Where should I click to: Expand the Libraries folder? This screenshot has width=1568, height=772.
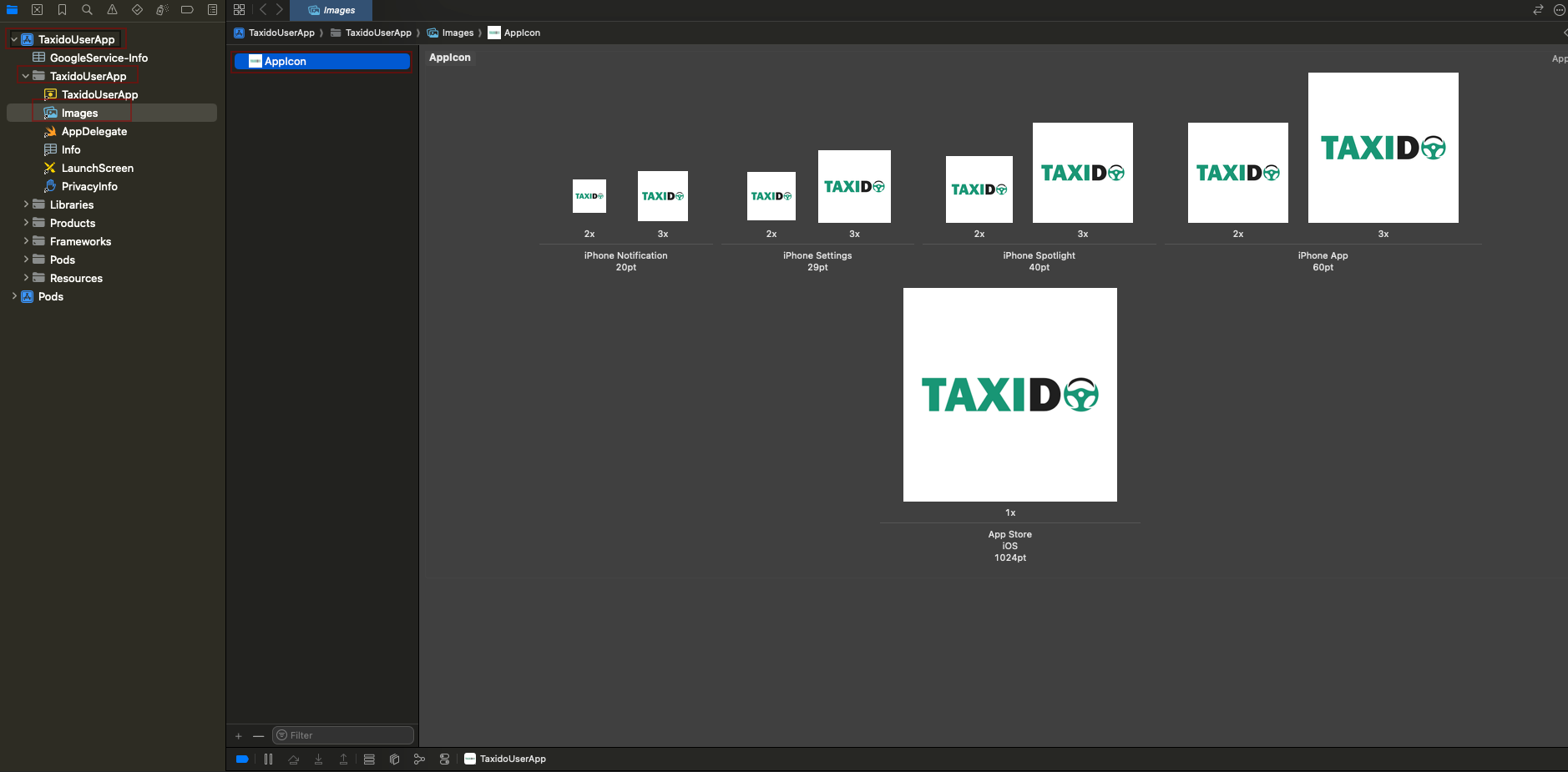26,204
